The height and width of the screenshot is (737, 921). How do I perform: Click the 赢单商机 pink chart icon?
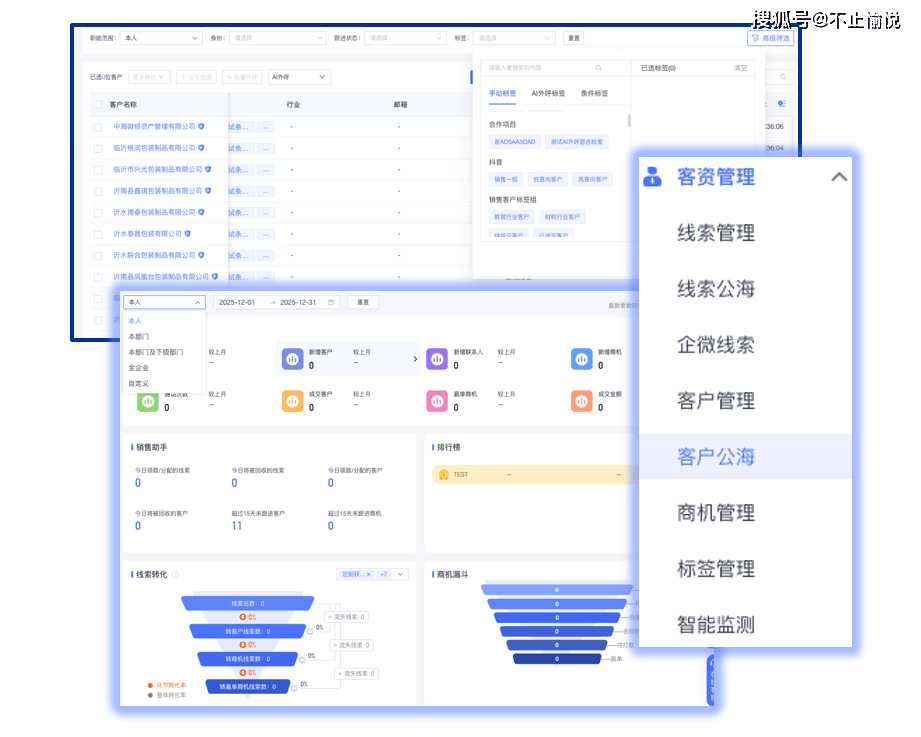(437, 400)
